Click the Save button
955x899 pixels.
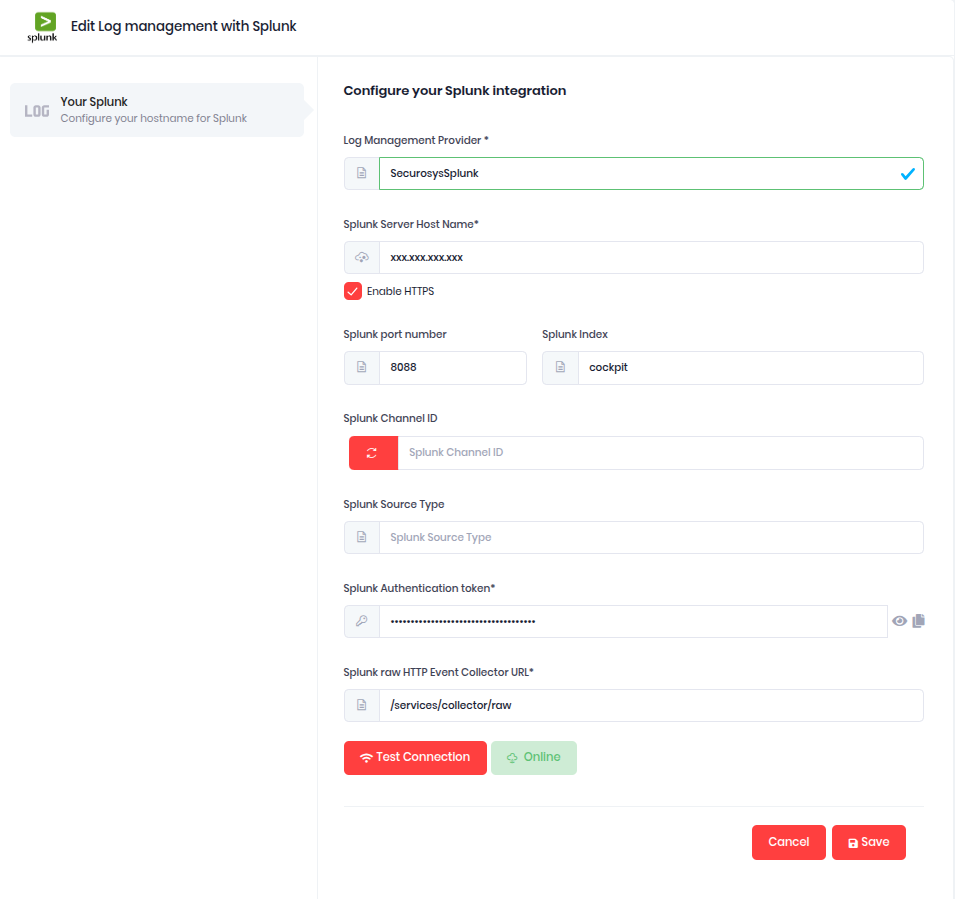868,842
